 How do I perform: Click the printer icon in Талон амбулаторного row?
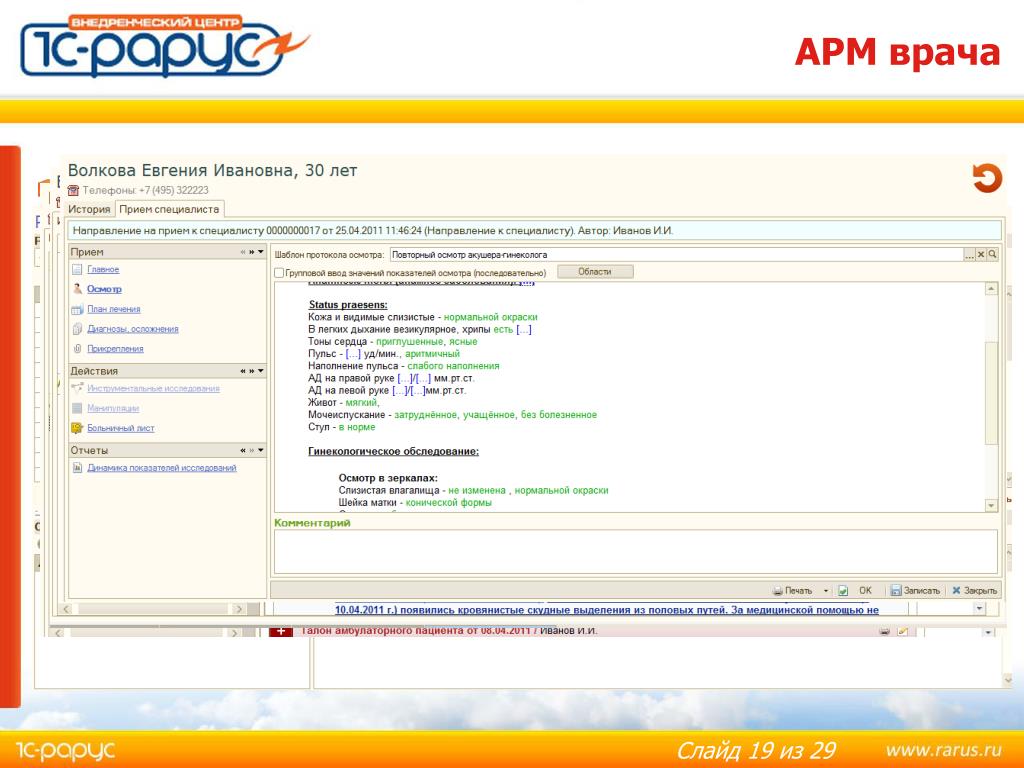(x=884, y=632)
